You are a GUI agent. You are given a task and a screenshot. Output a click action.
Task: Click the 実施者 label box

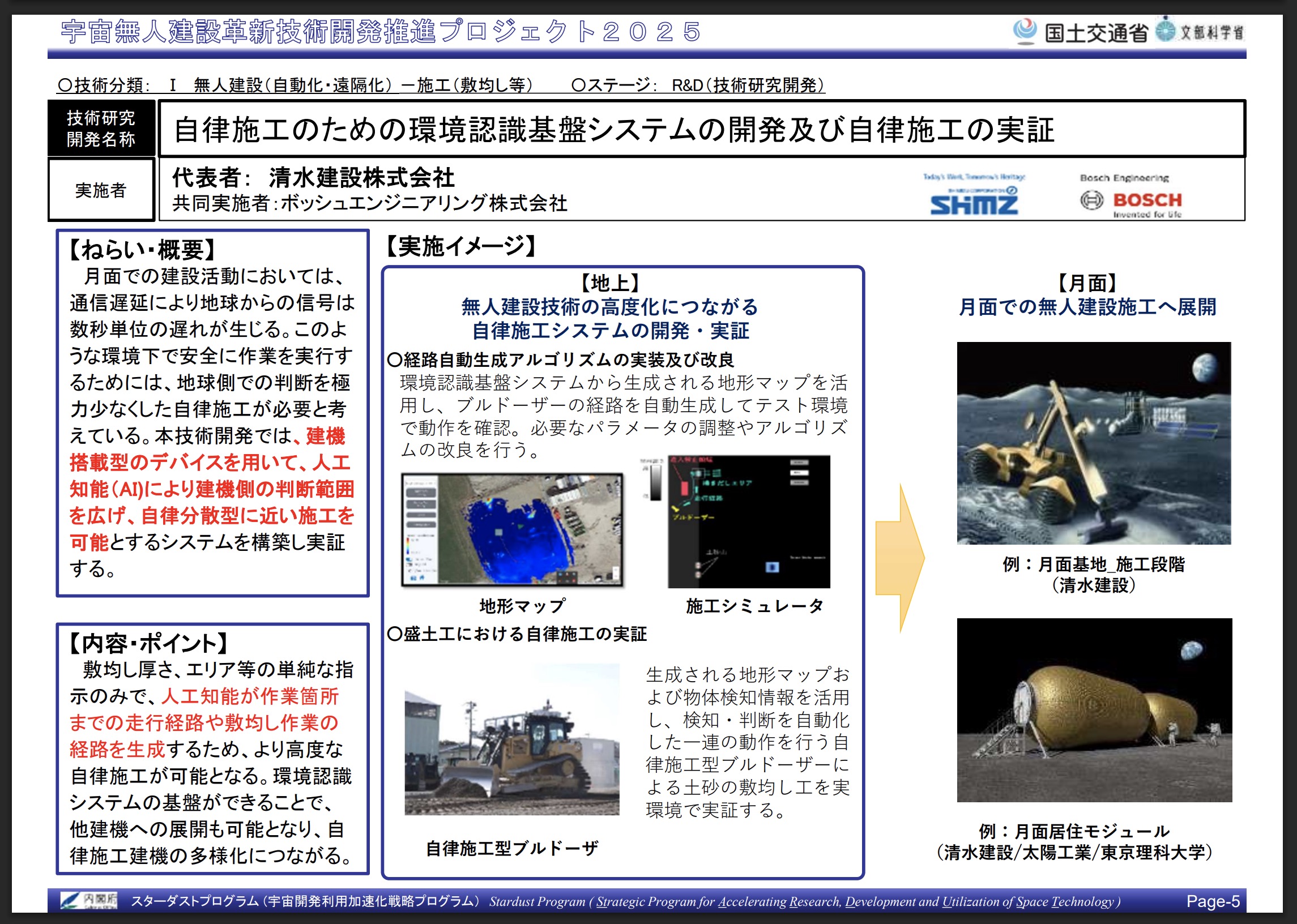(x=101, y=190)
